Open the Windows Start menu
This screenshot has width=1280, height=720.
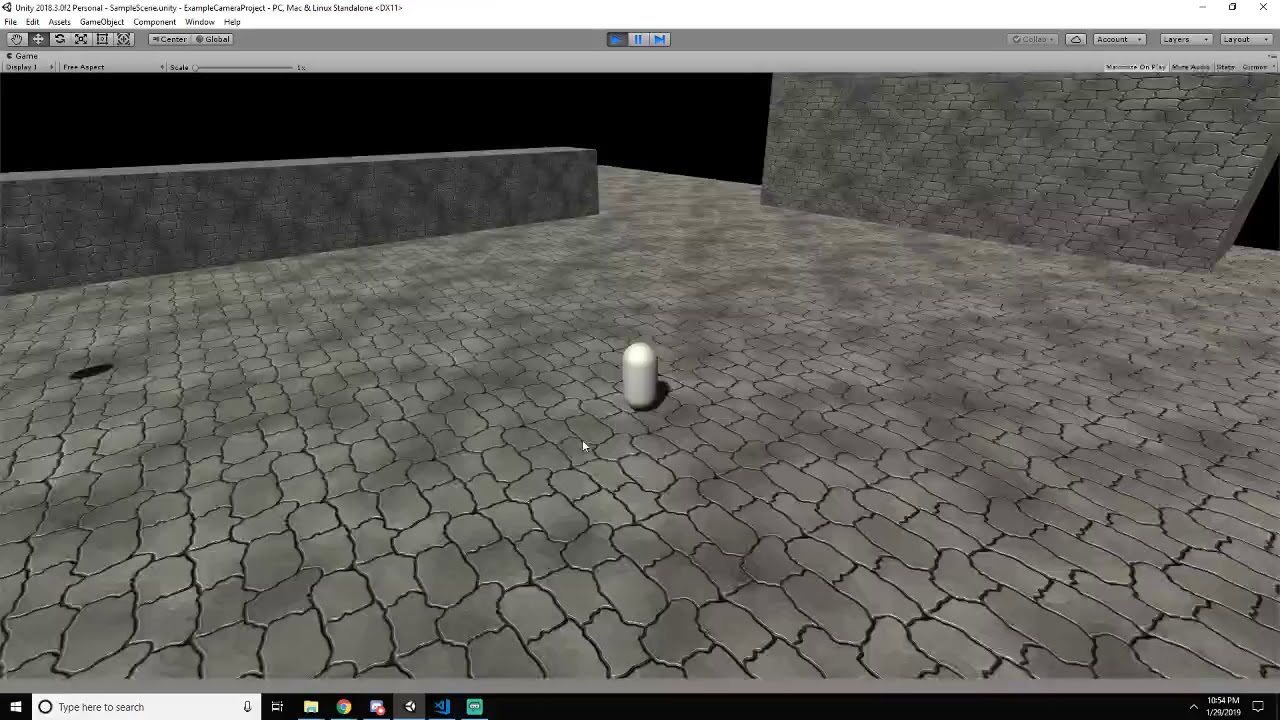15,707
